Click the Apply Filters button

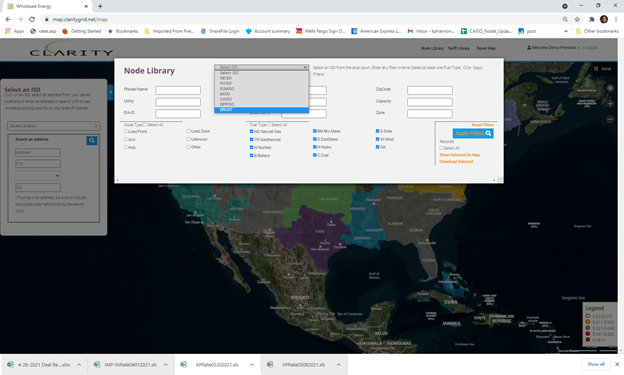(473, 133)
